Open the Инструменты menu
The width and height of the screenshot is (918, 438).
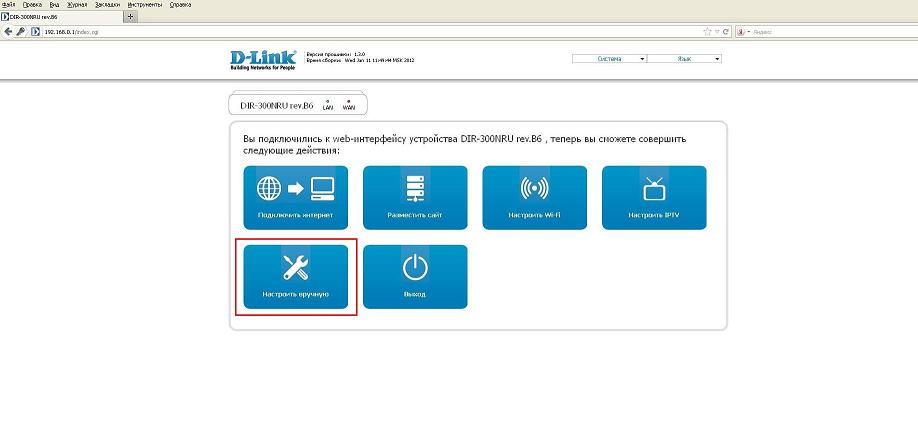point(146,4)
